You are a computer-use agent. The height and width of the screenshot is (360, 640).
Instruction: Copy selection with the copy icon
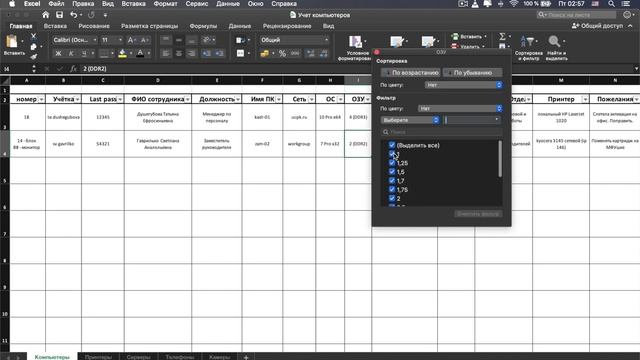[33, 47]
